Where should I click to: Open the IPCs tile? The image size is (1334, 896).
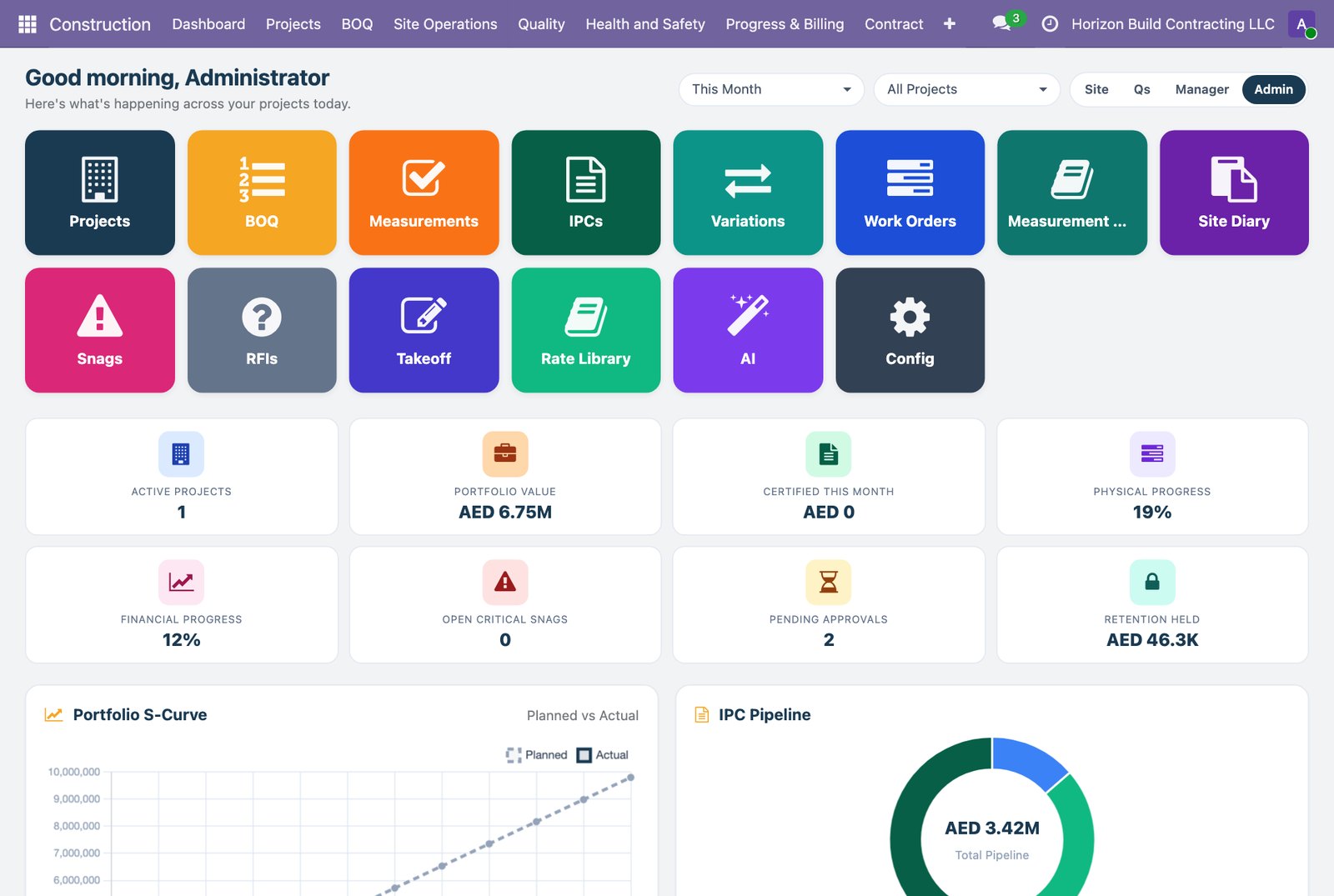click(586, 193)
